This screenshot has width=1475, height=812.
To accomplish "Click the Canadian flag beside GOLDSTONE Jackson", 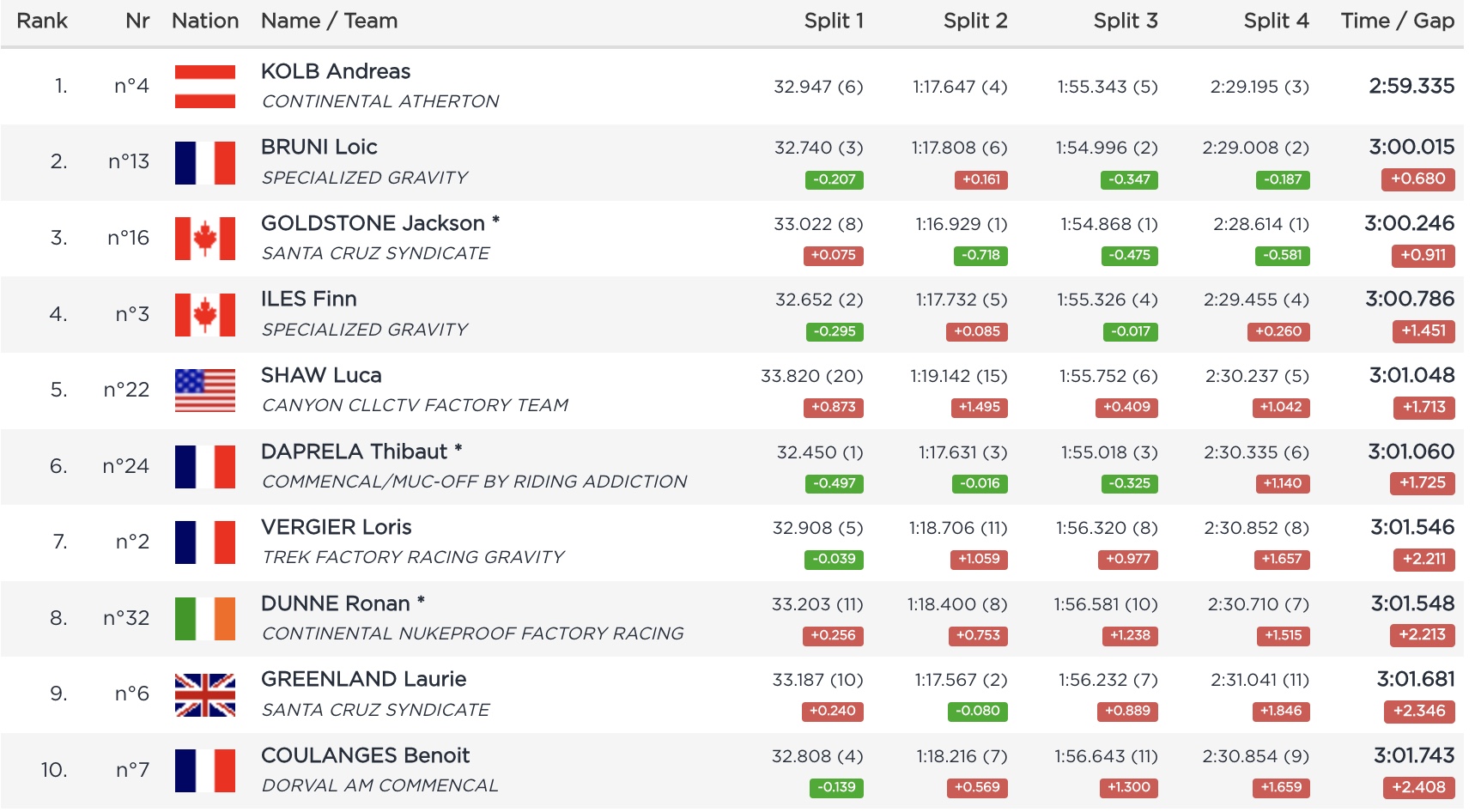I will [204, 239].
